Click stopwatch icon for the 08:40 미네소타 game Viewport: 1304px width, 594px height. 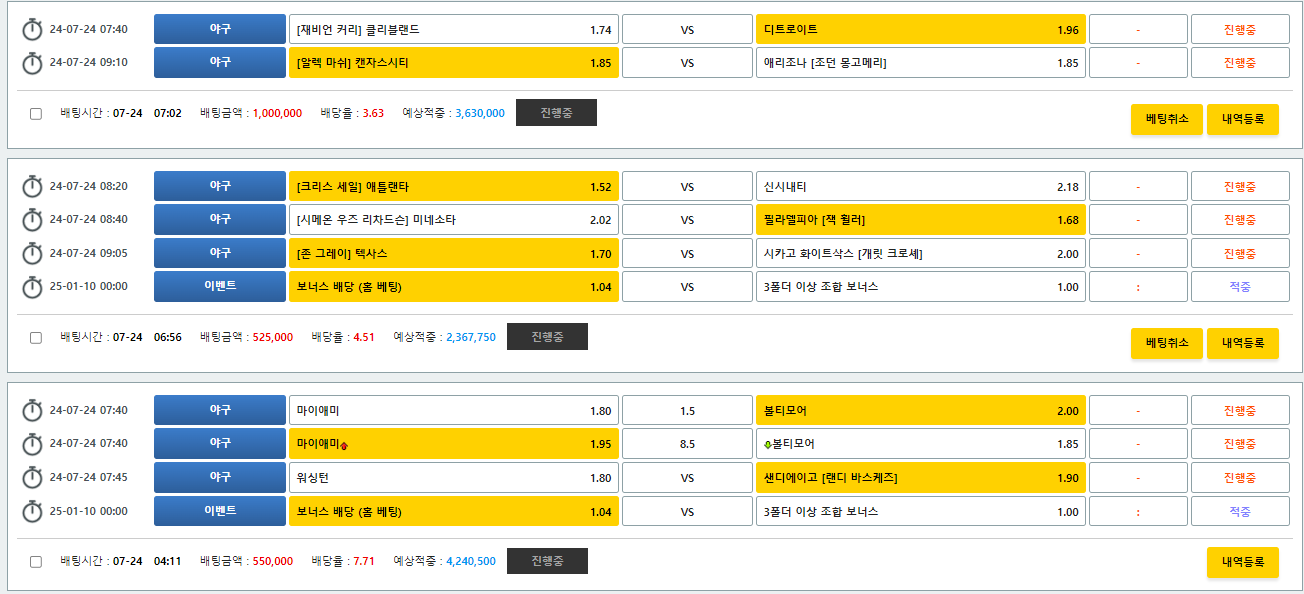(x=32, y=220)
